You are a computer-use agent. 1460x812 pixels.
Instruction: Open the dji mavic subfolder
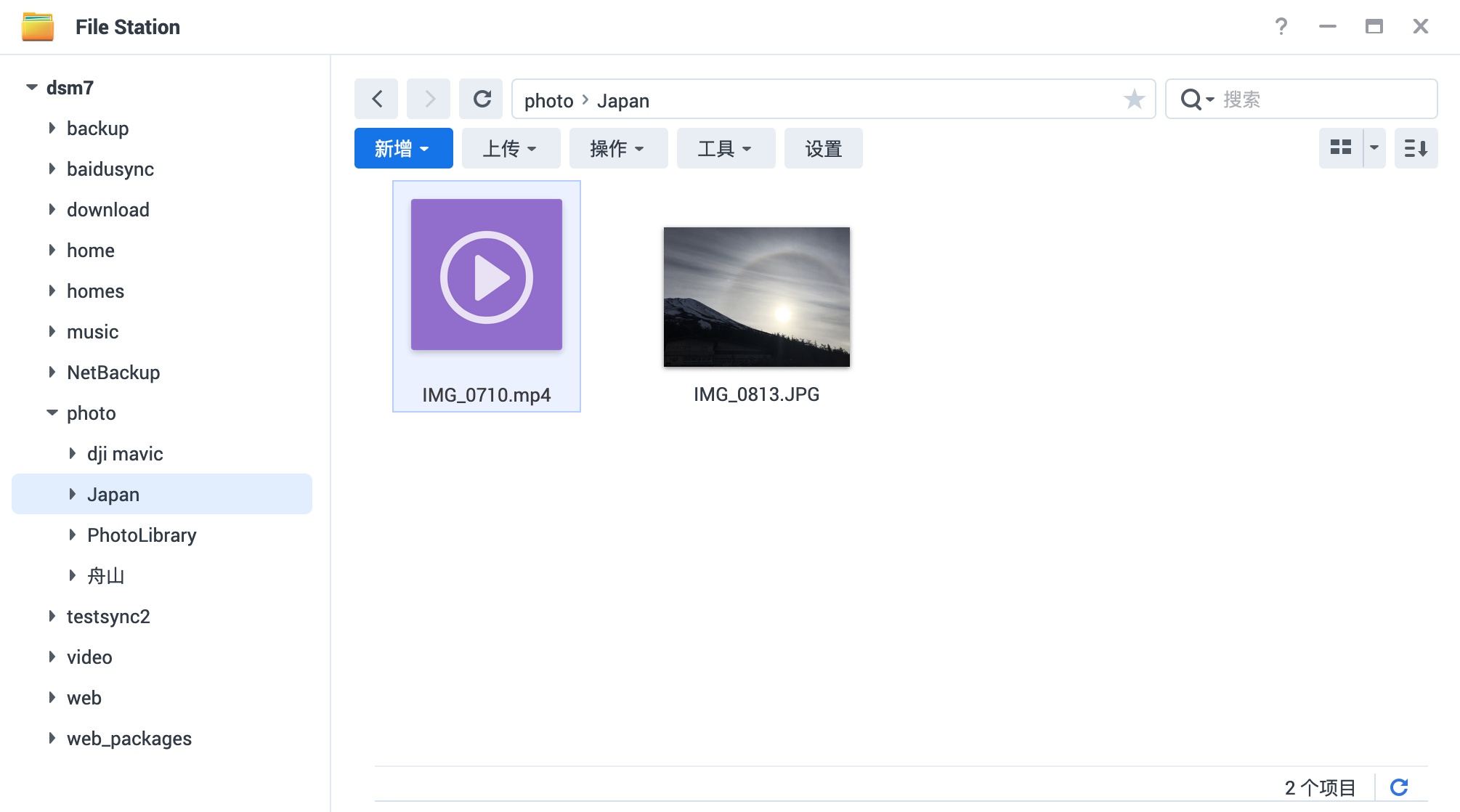(x=125, y=454)
